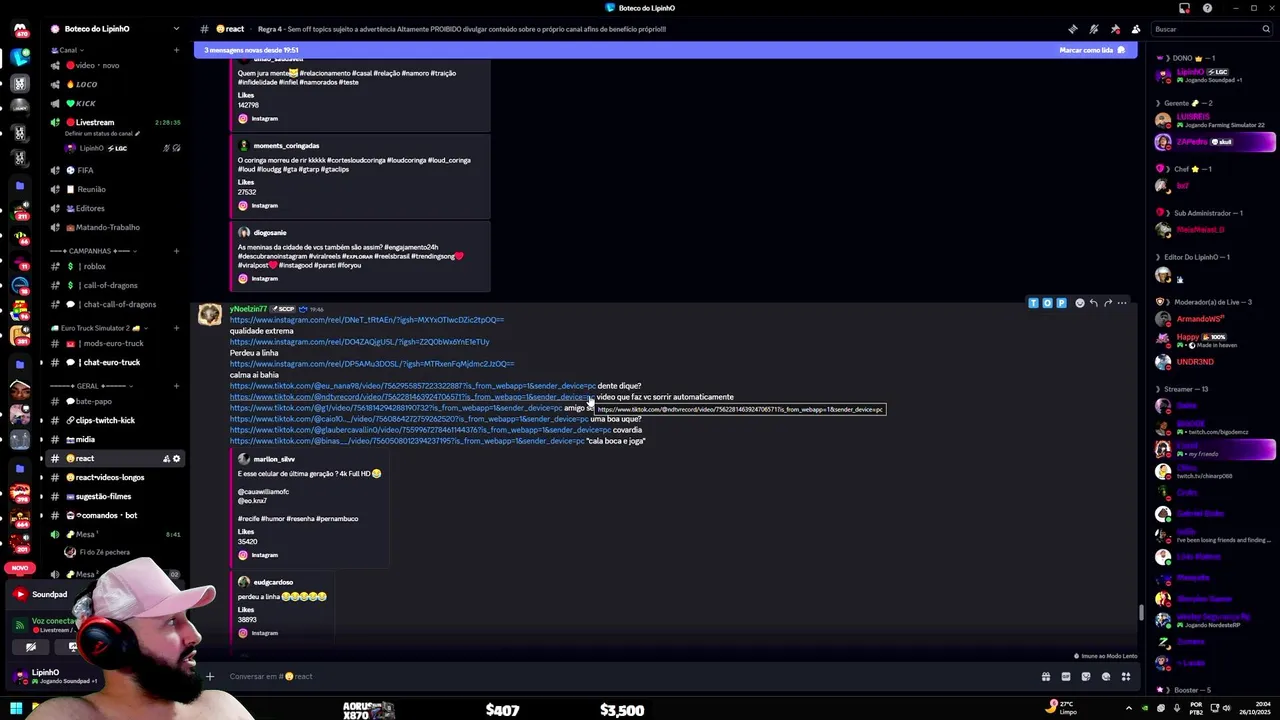Open notification settings bell-slash icon

[x=1094, y=29]
